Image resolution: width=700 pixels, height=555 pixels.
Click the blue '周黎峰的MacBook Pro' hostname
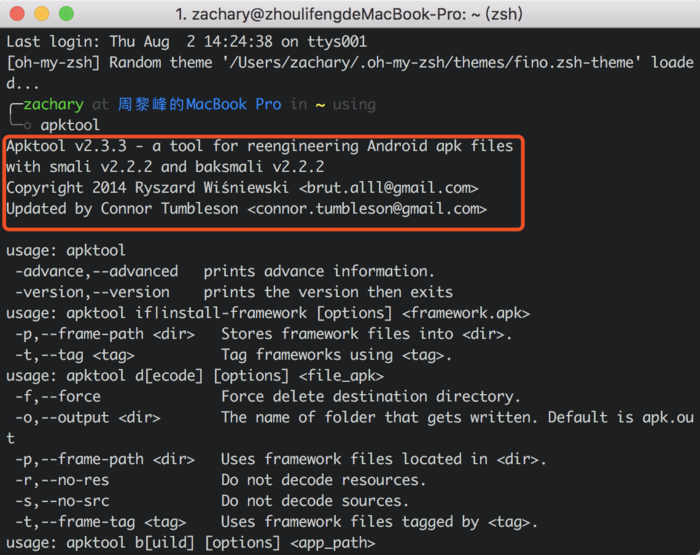pyautogui.click(x=200, y=104)
